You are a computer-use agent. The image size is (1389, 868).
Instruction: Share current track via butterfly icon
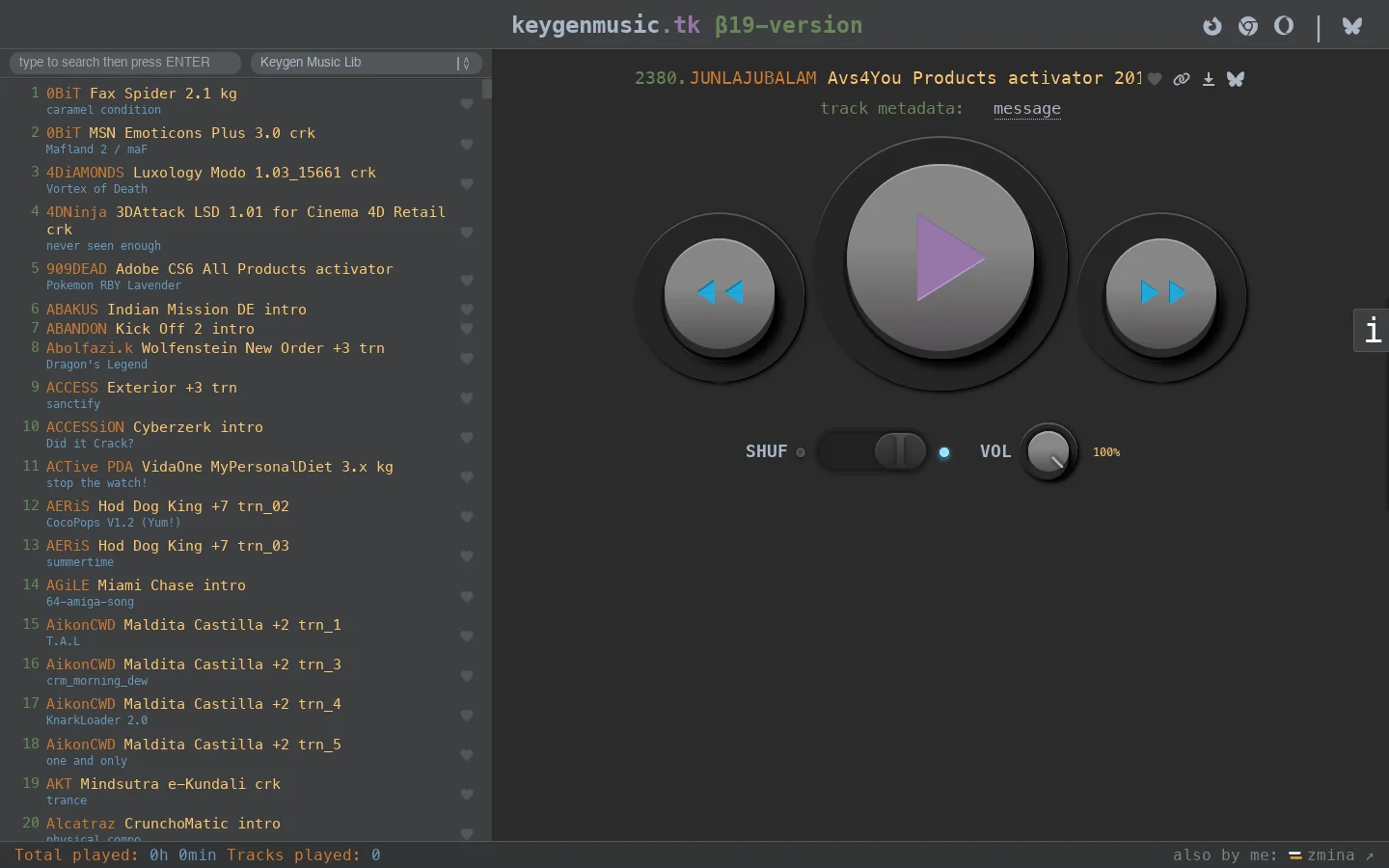1236,79
